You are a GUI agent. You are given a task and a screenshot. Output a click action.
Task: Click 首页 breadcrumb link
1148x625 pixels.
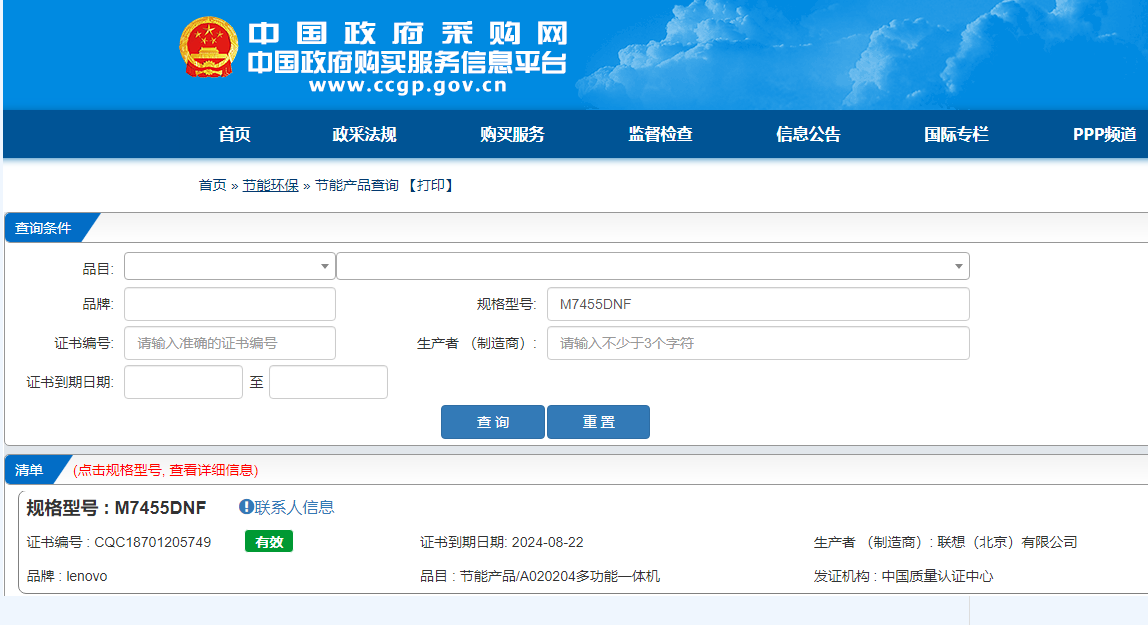(x=212, y=185)
